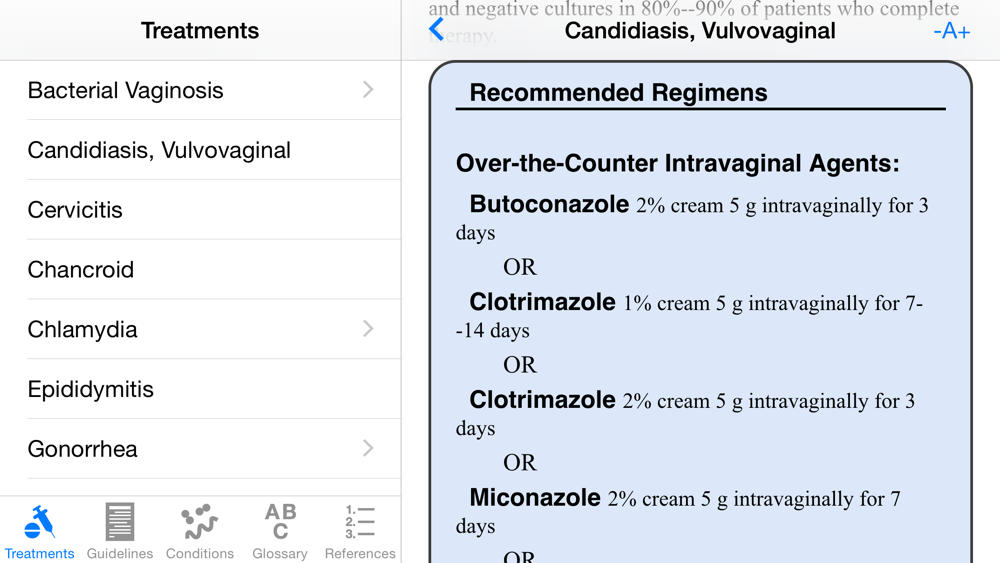Screen dimensions: 1000x563
Task: Tap the Chlamydia list row
Action: [200, 329]
